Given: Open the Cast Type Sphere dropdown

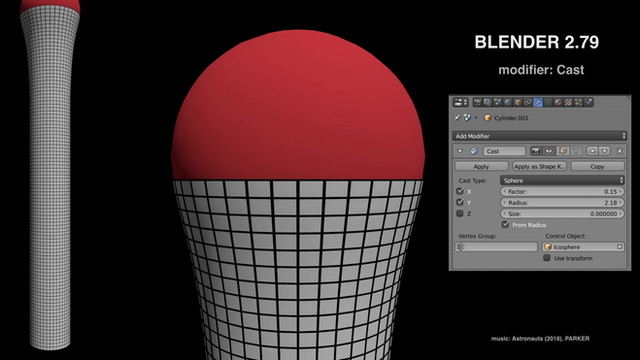Looking at the screenshot, I should click(x=562, y=180).
